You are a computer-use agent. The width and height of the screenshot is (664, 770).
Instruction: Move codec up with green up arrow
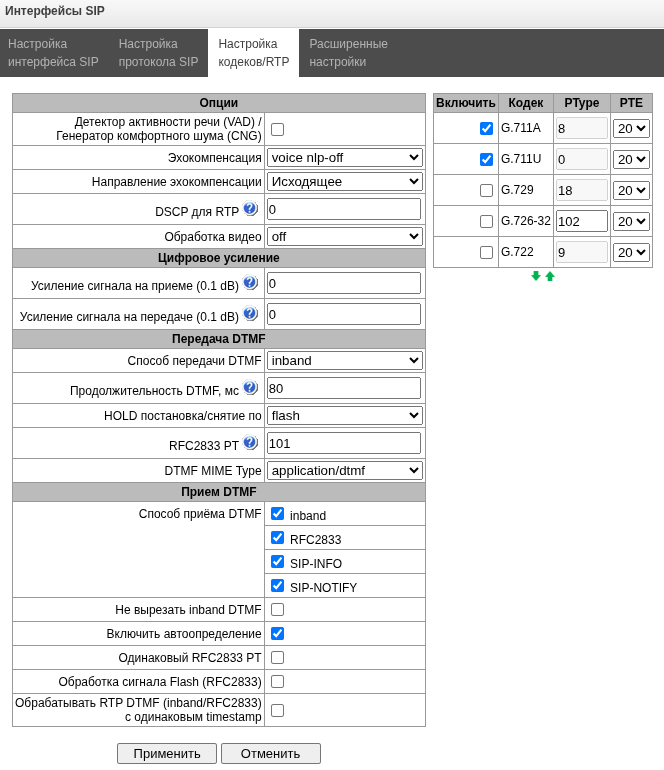pyautogui.click(x=550, y=276)
